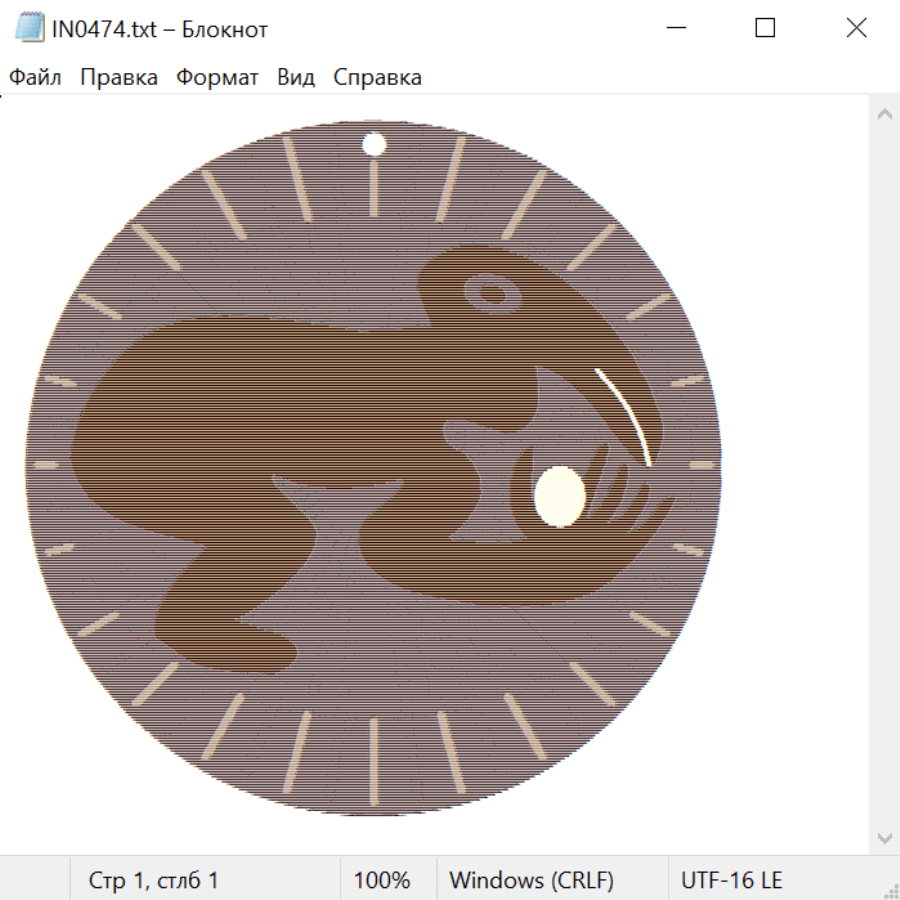Close the IN0474.txt Notepad window
Viewport: 900px width, 900px height.
(856, 29)
